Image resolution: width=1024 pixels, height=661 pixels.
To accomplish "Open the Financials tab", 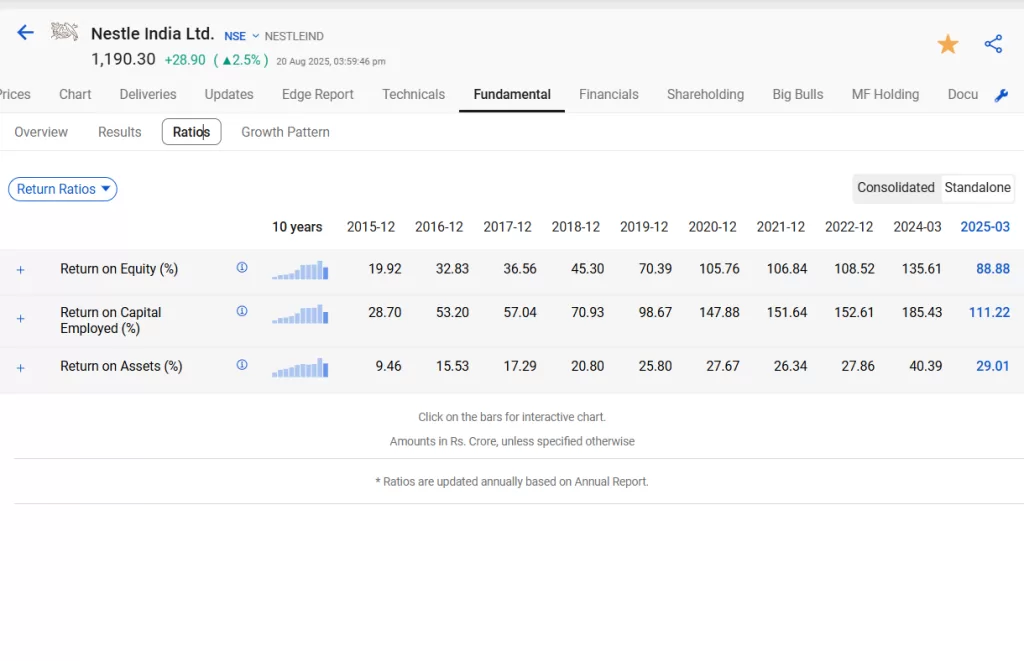I will [609, 94].
